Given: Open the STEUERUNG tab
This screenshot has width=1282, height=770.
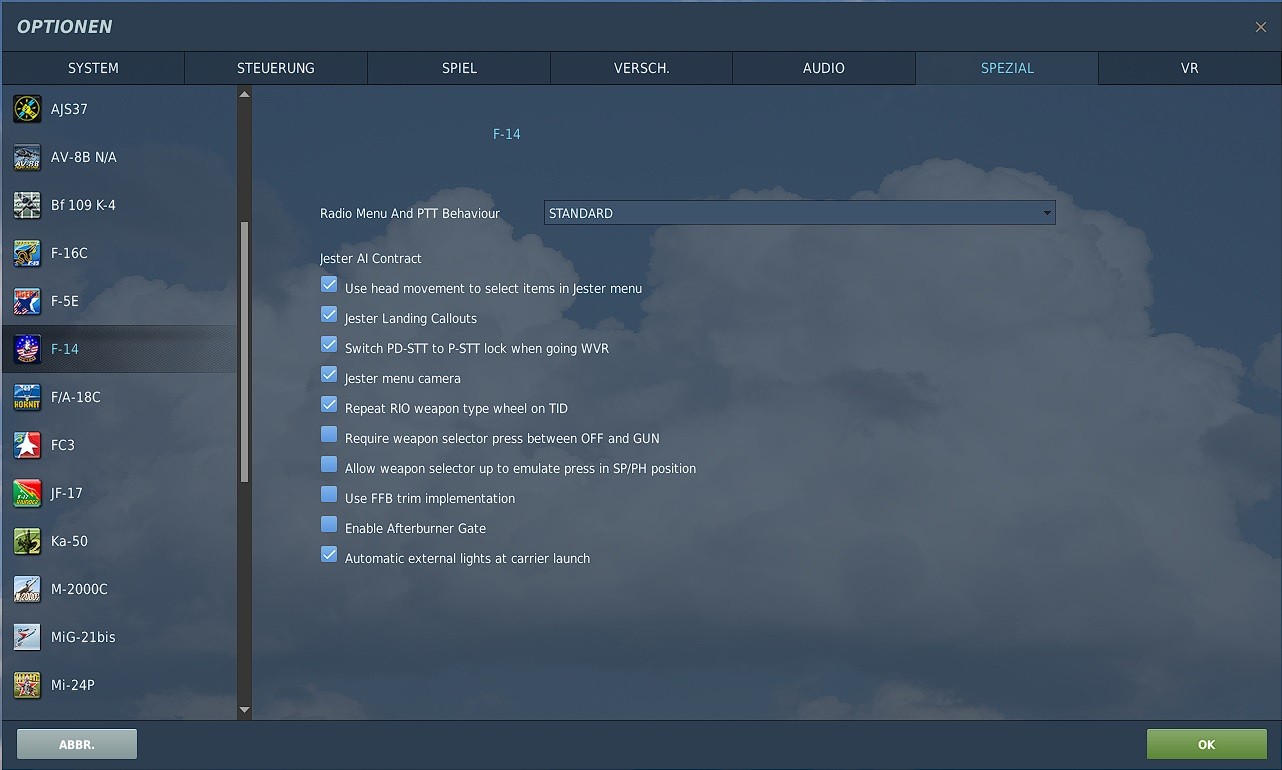Looking at the screenshot, I should (276, 68).
